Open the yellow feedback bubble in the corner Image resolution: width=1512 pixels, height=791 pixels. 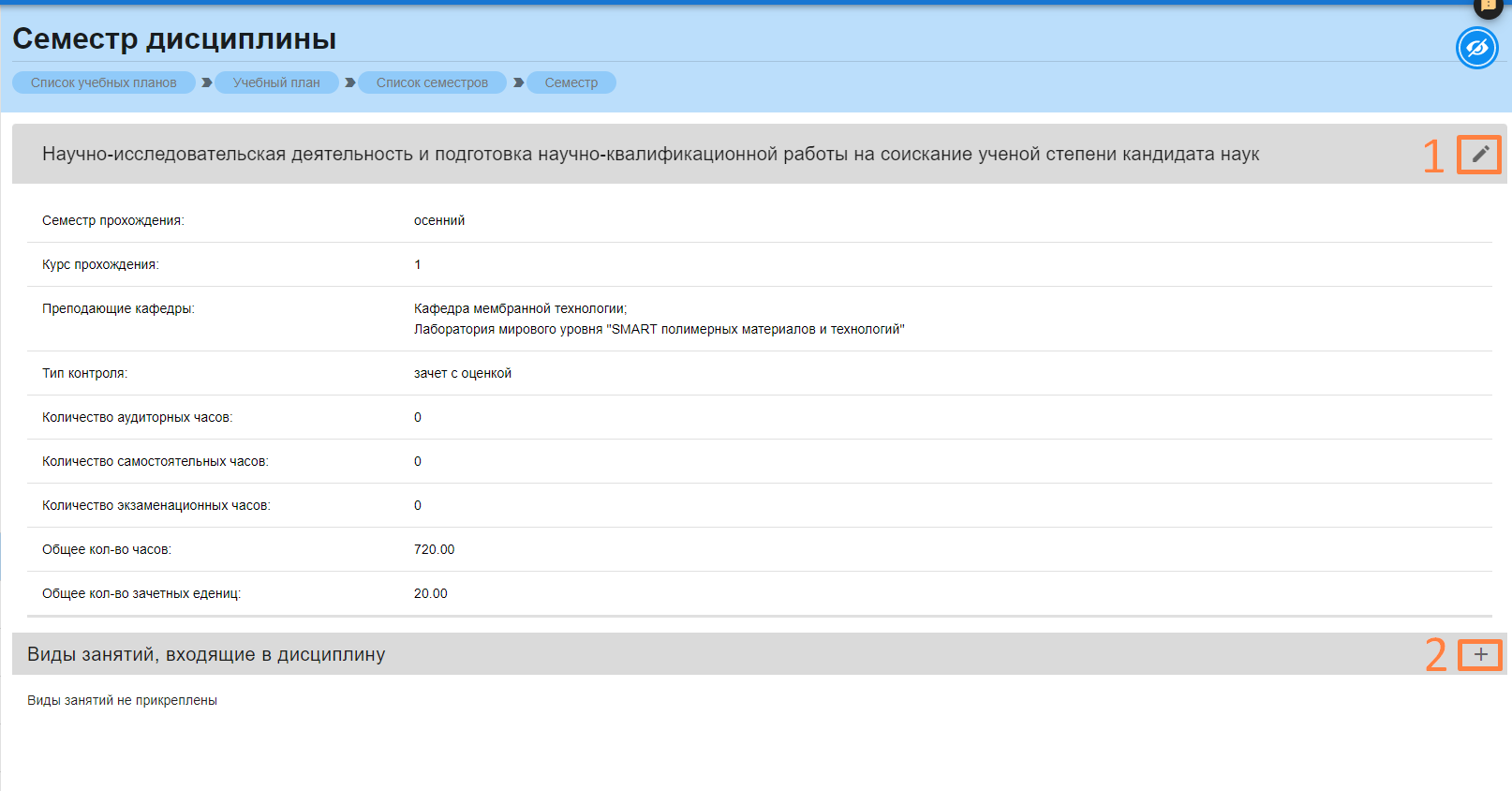coord(1488,6)
